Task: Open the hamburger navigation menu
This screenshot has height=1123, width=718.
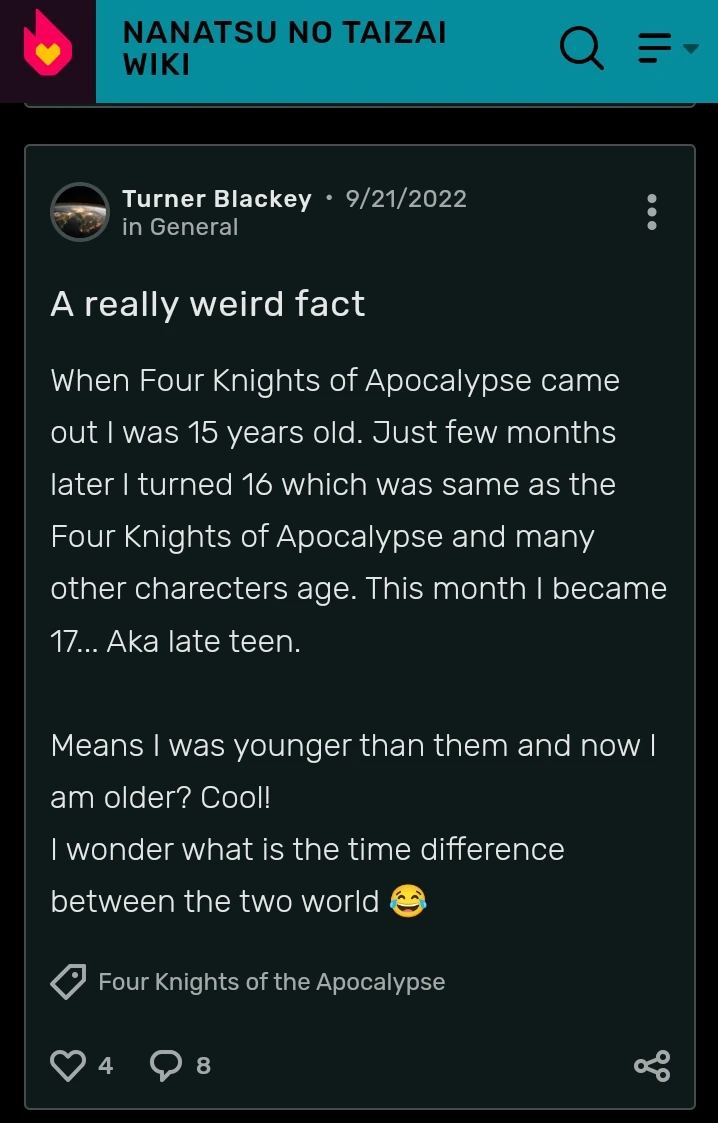Action: (x=654, y=47)
